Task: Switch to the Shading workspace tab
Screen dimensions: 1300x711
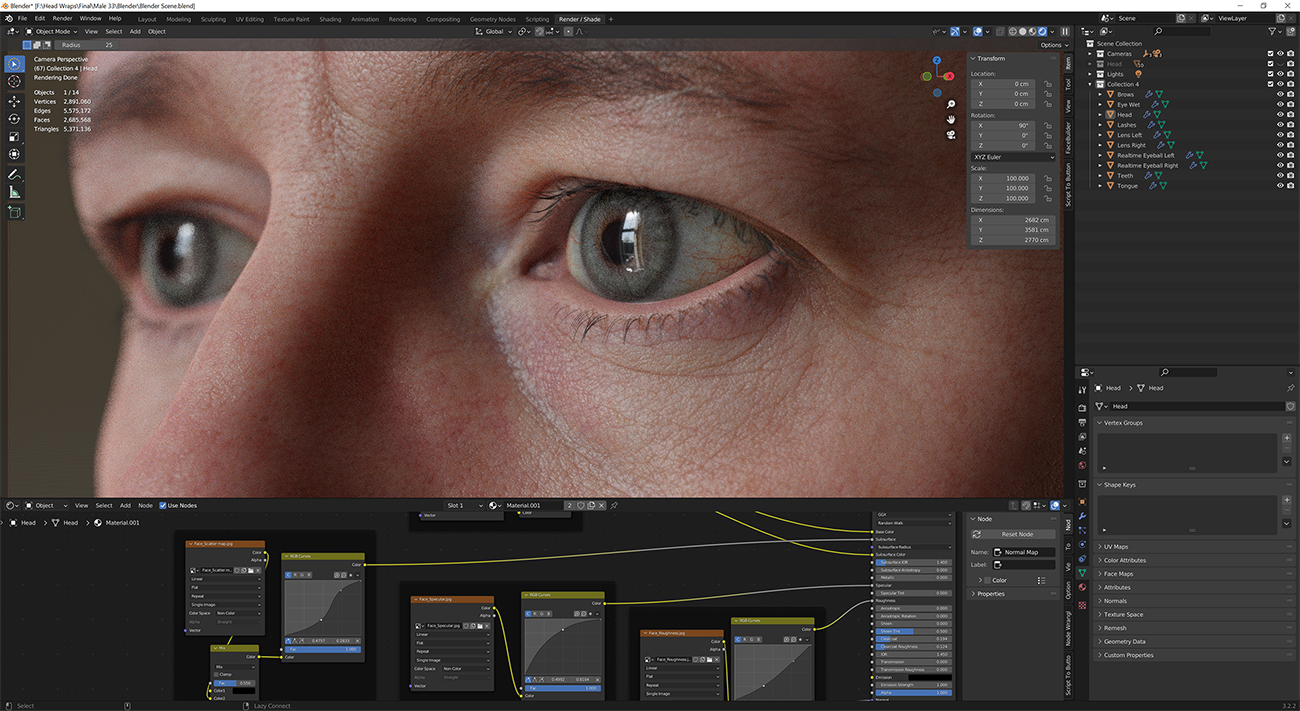Action: coord(330,18)
